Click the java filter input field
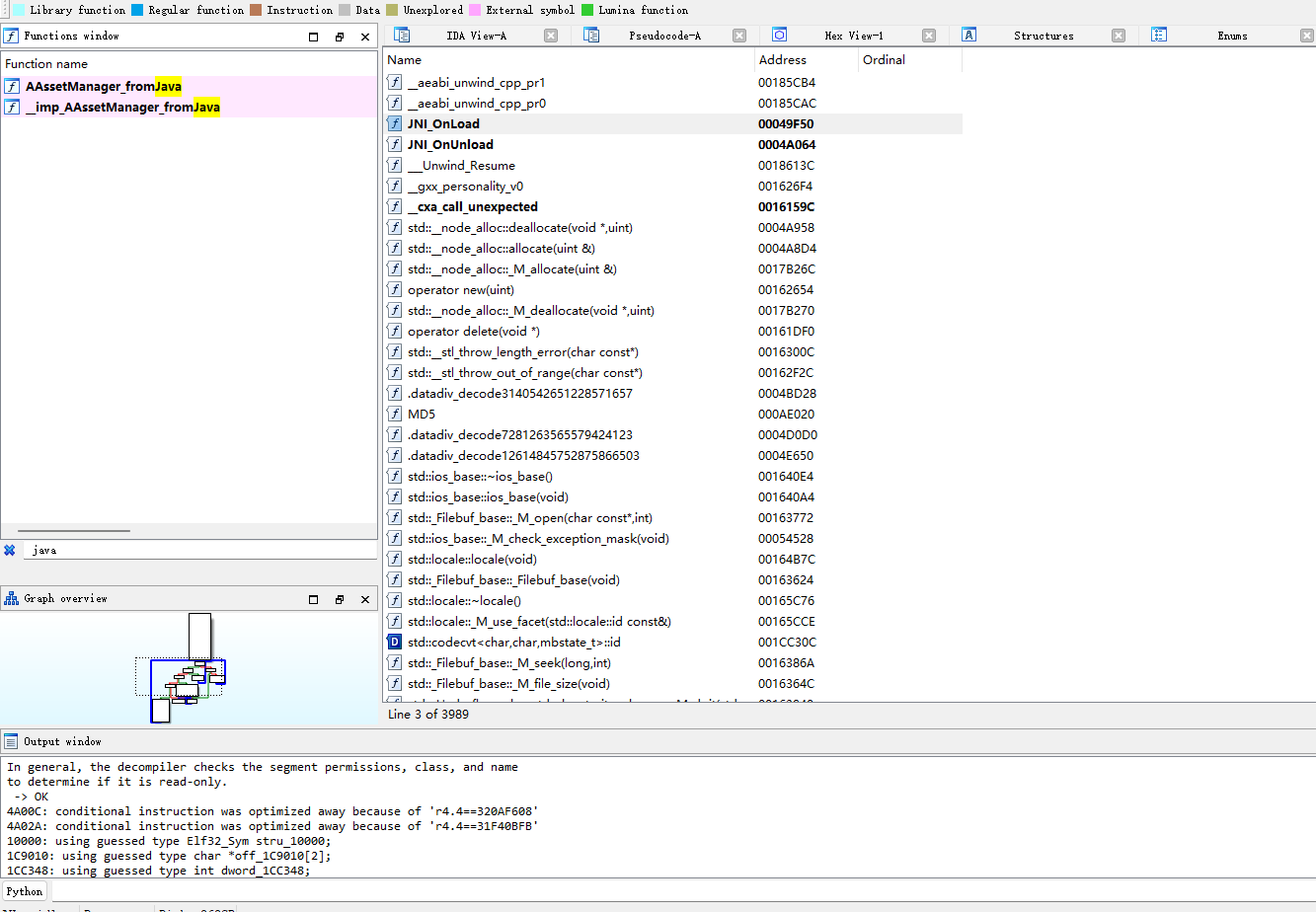 click(200, 550)
